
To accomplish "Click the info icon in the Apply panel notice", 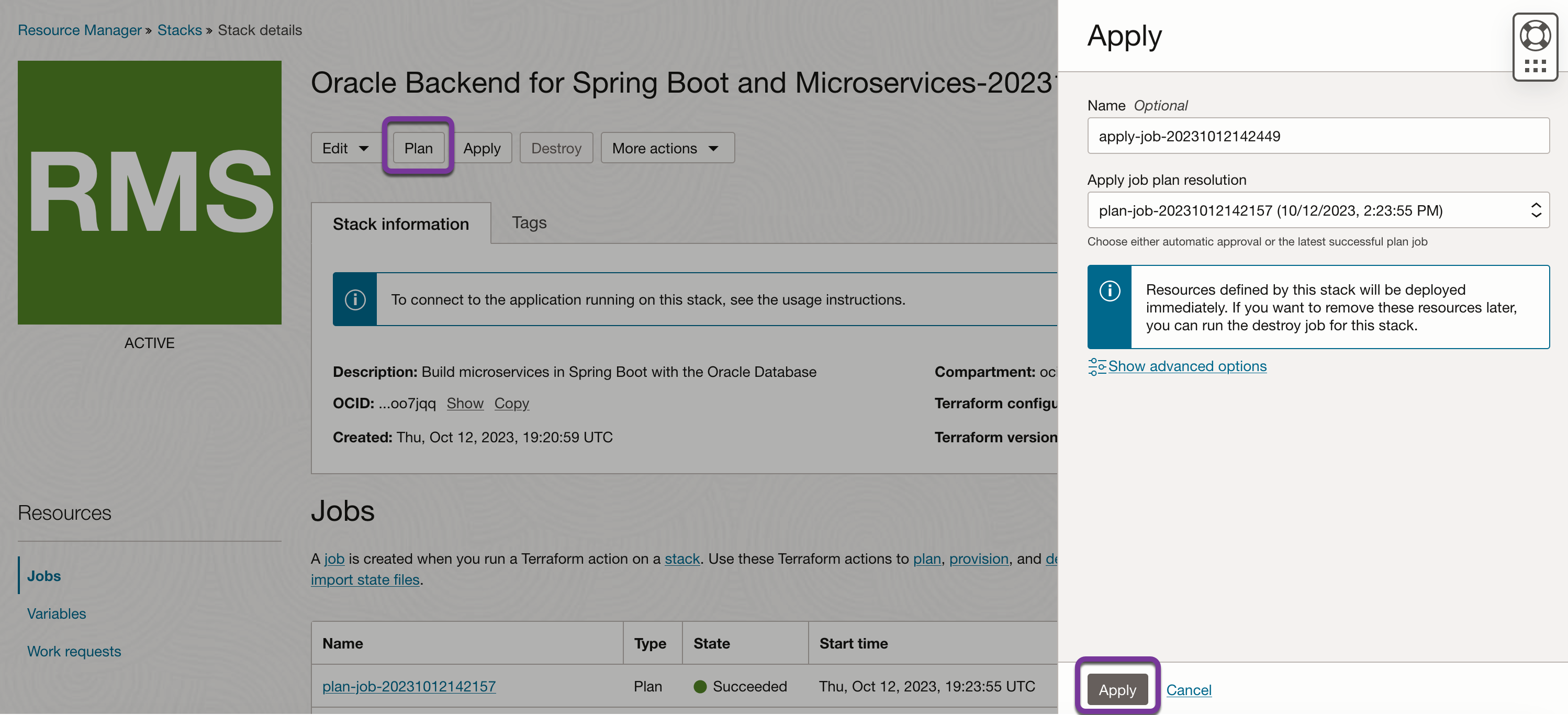I will point(1109,291).
